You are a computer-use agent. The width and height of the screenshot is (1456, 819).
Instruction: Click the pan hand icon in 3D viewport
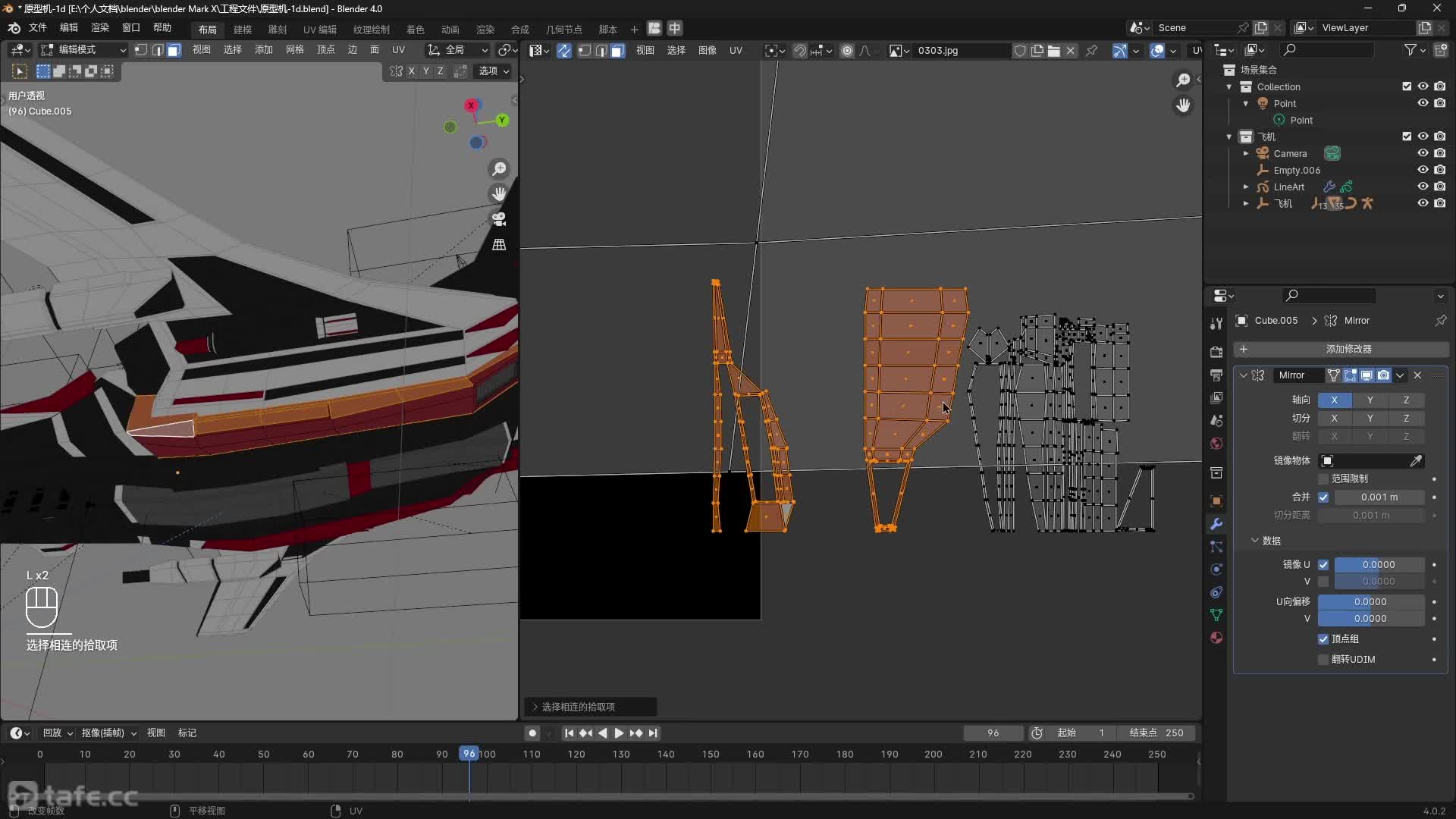pos(499,193)
